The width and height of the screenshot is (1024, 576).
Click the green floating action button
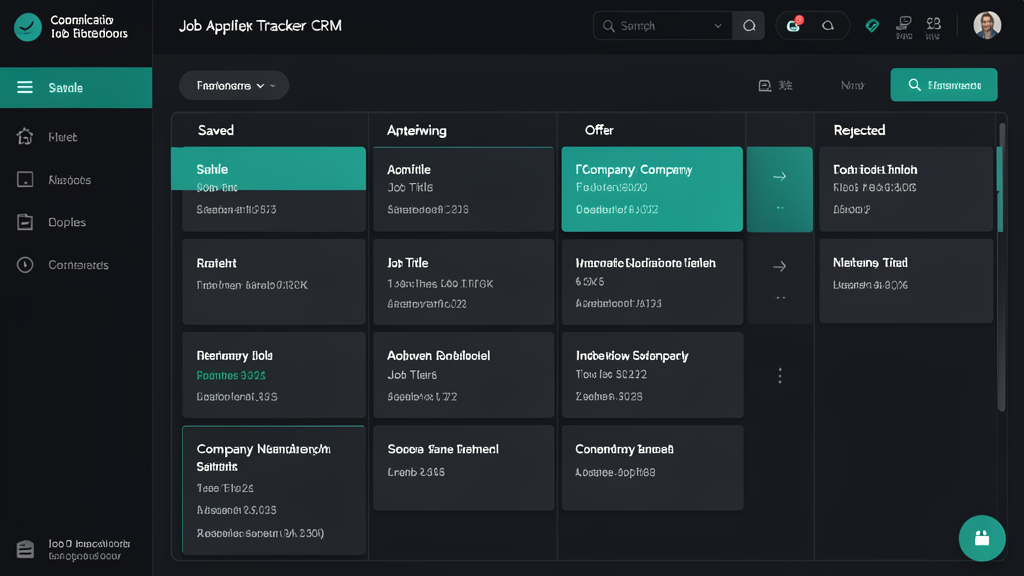(982, 538)
